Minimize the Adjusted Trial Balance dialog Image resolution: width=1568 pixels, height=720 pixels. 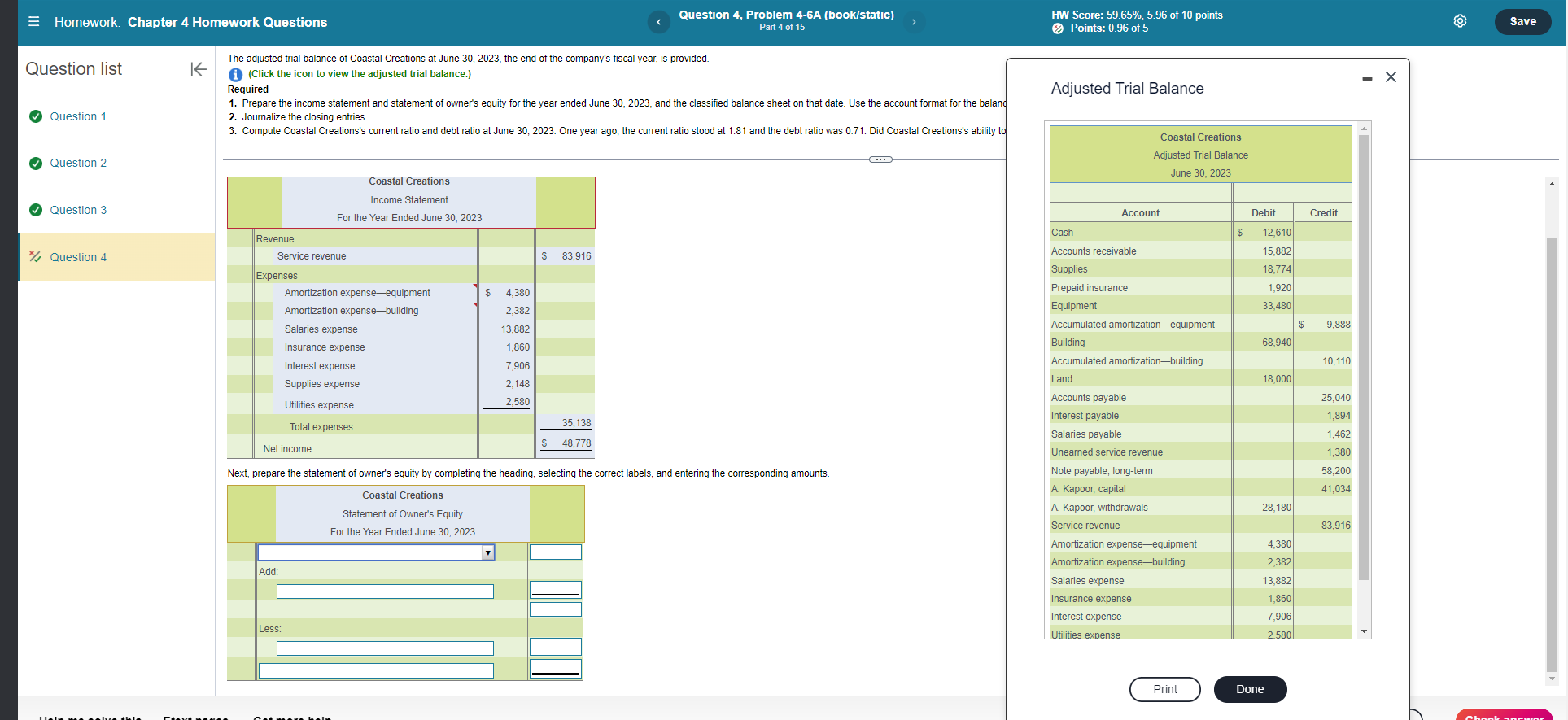(1367, 78)
